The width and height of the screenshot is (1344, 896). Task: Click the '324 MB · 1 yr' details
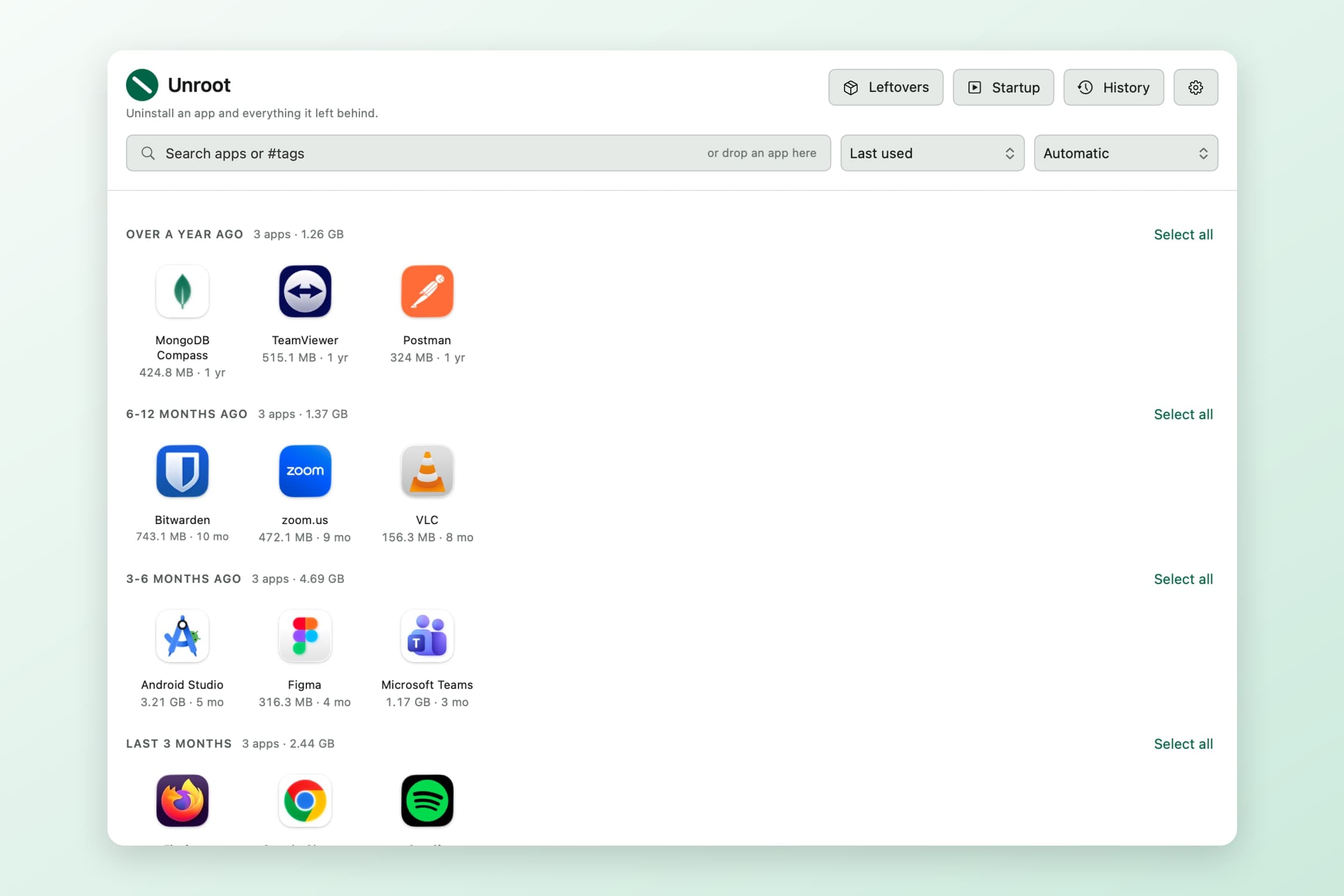point(427,358)
